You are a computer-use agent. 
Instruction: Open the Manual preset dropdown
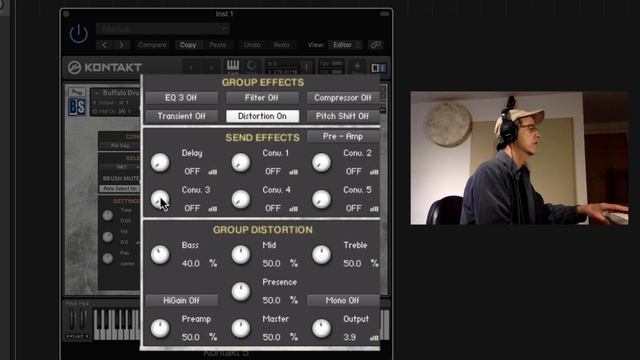coord(162,29)
